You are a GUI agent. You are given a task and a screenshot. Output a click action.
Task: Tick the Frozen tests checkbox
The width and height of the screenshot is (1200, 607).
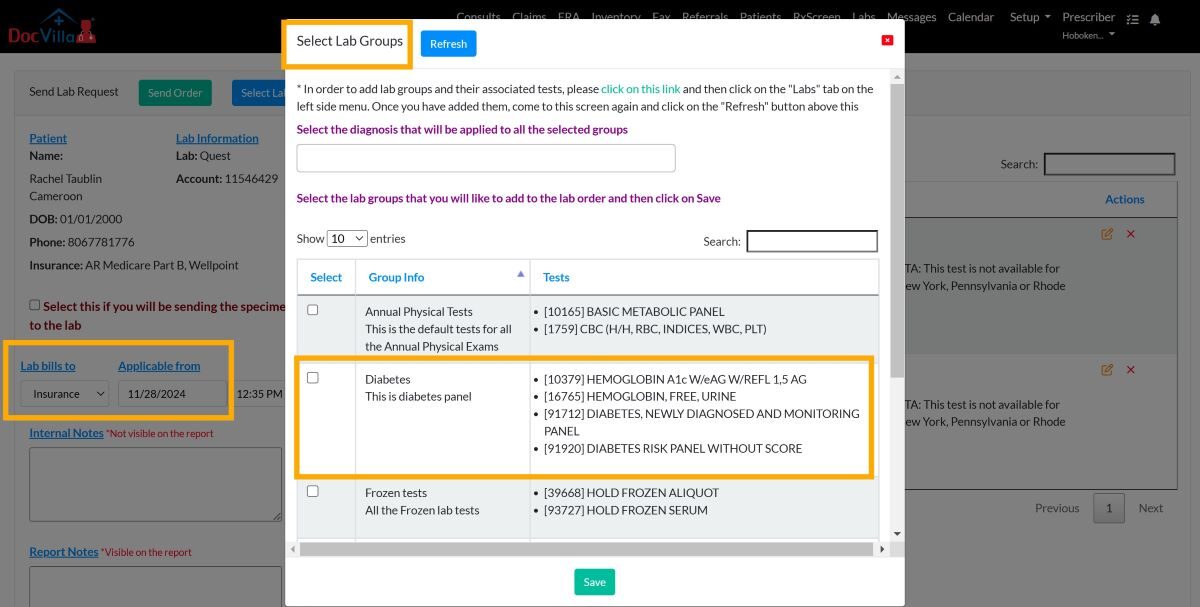coord(313,492)
